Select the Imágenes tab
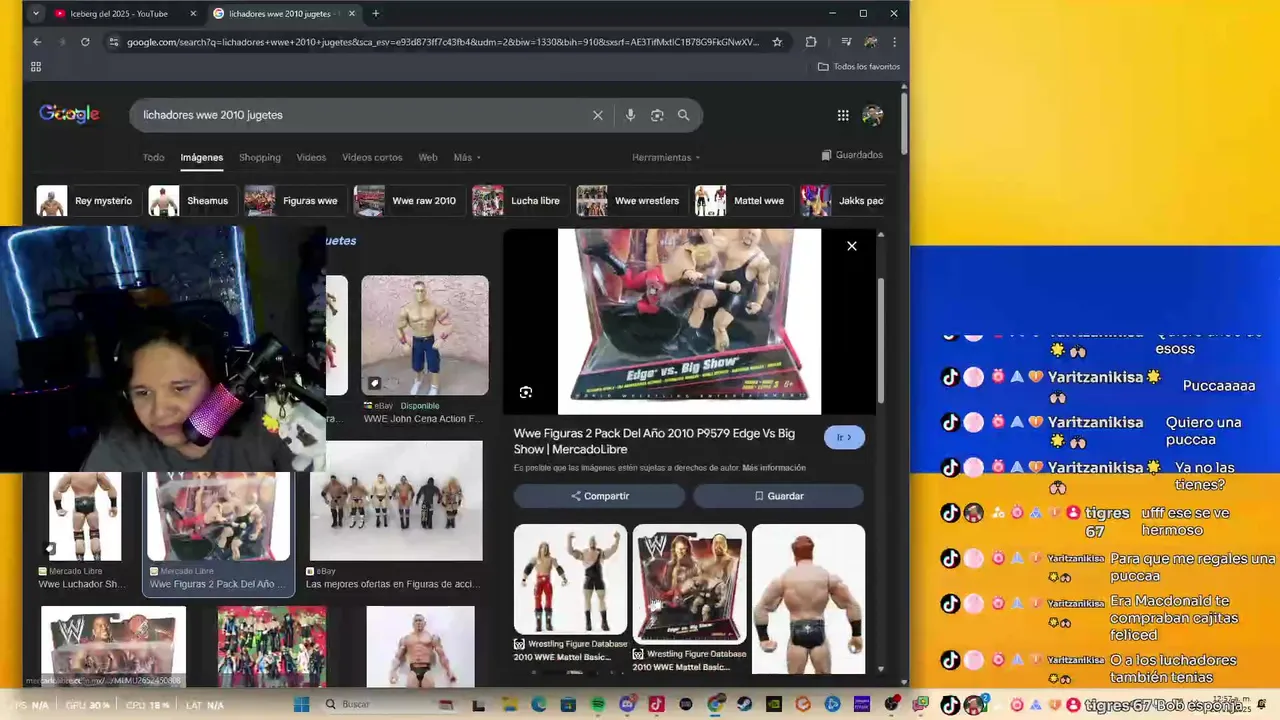 [202, 158]
